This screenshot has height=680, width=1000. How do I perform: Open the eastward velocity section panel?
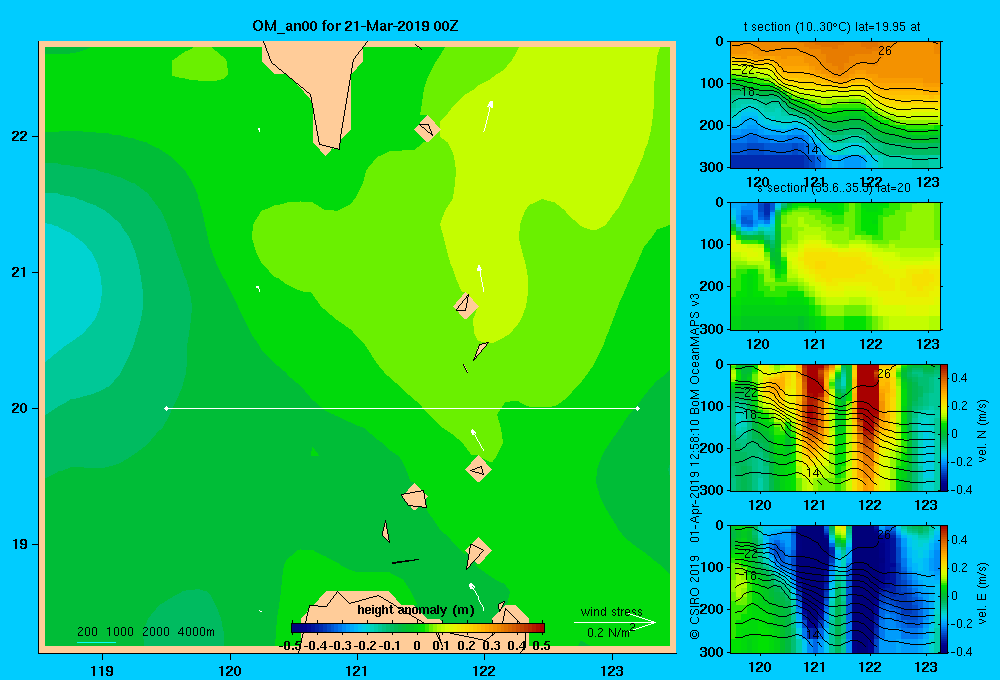[834, 589]
